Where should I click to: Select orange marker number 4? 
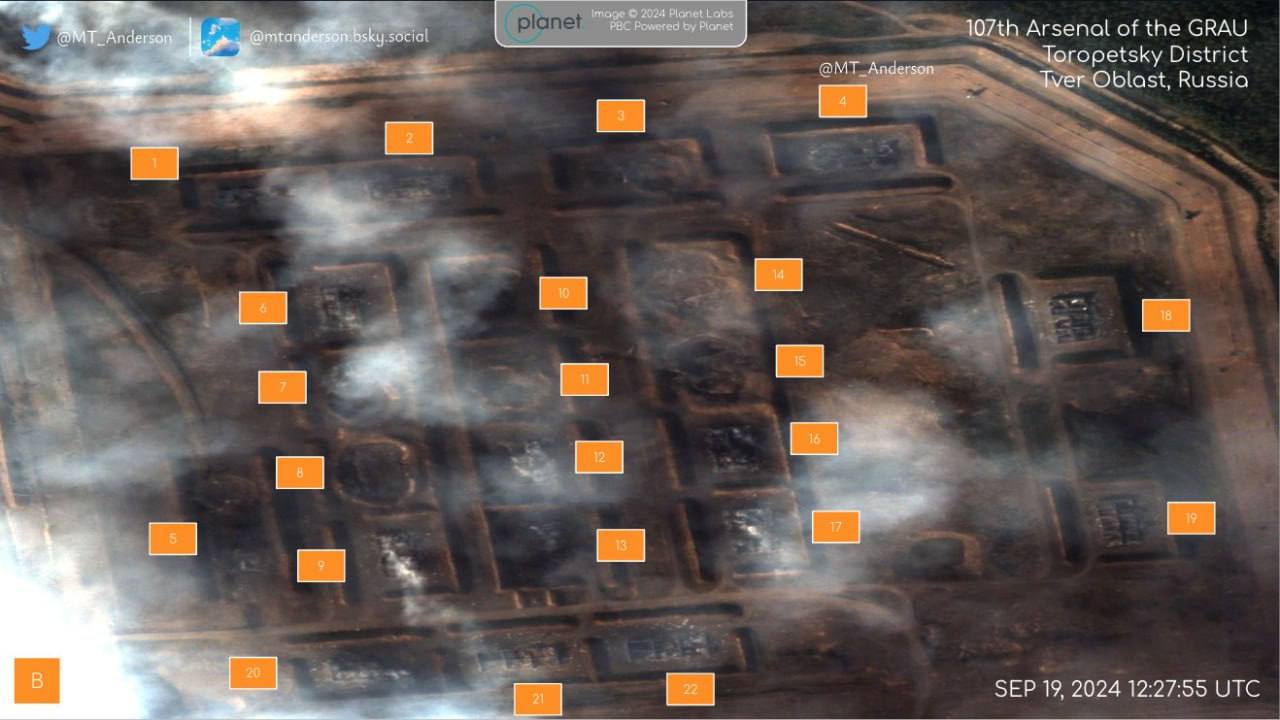pyautogui.click(x=842, y=101)
